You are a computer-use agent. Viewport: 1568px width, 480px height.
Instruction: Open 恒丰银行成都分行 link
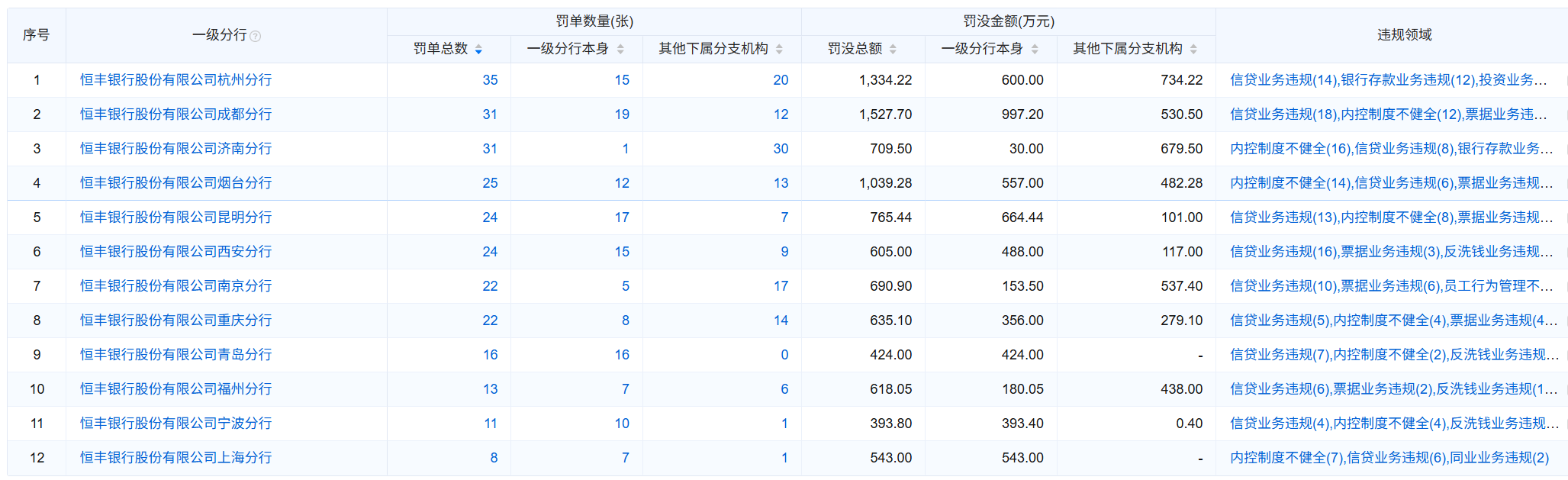point(175,114)
